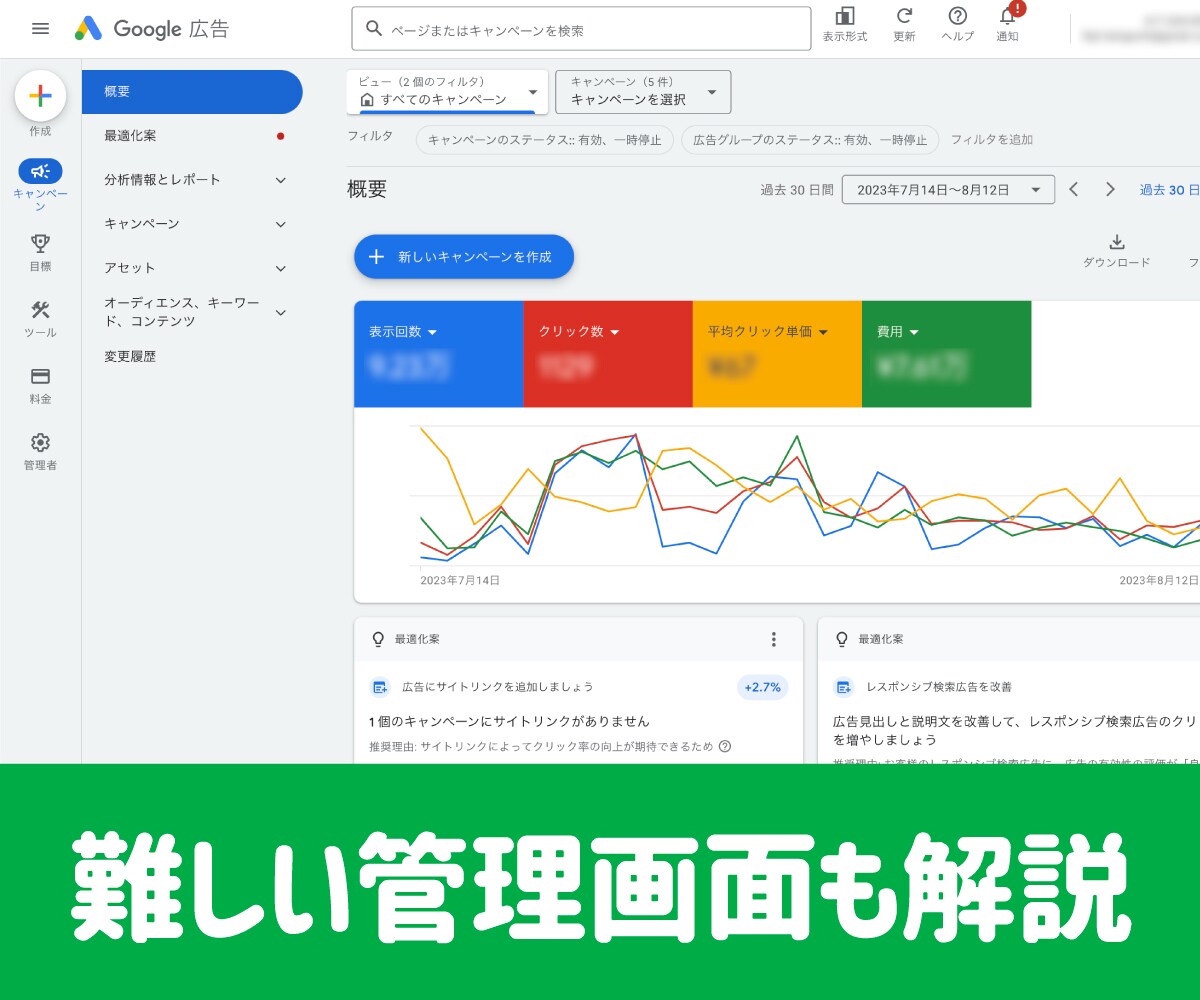Click the red クリック数 metric tile
The width and height of the screenshot is (1200, 1000).
point(608,354)
